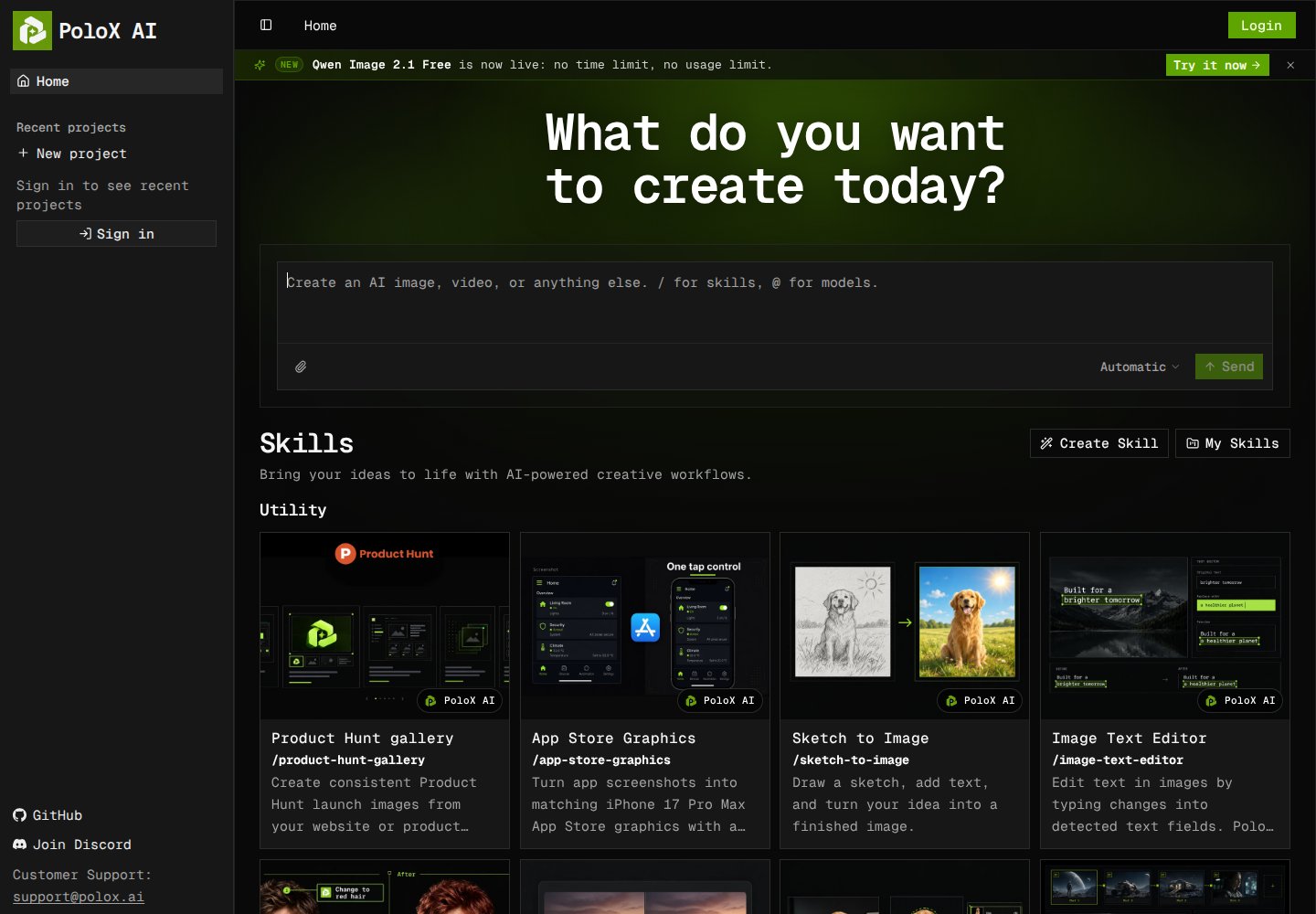Open the Join Discord link

click(72, 845)
